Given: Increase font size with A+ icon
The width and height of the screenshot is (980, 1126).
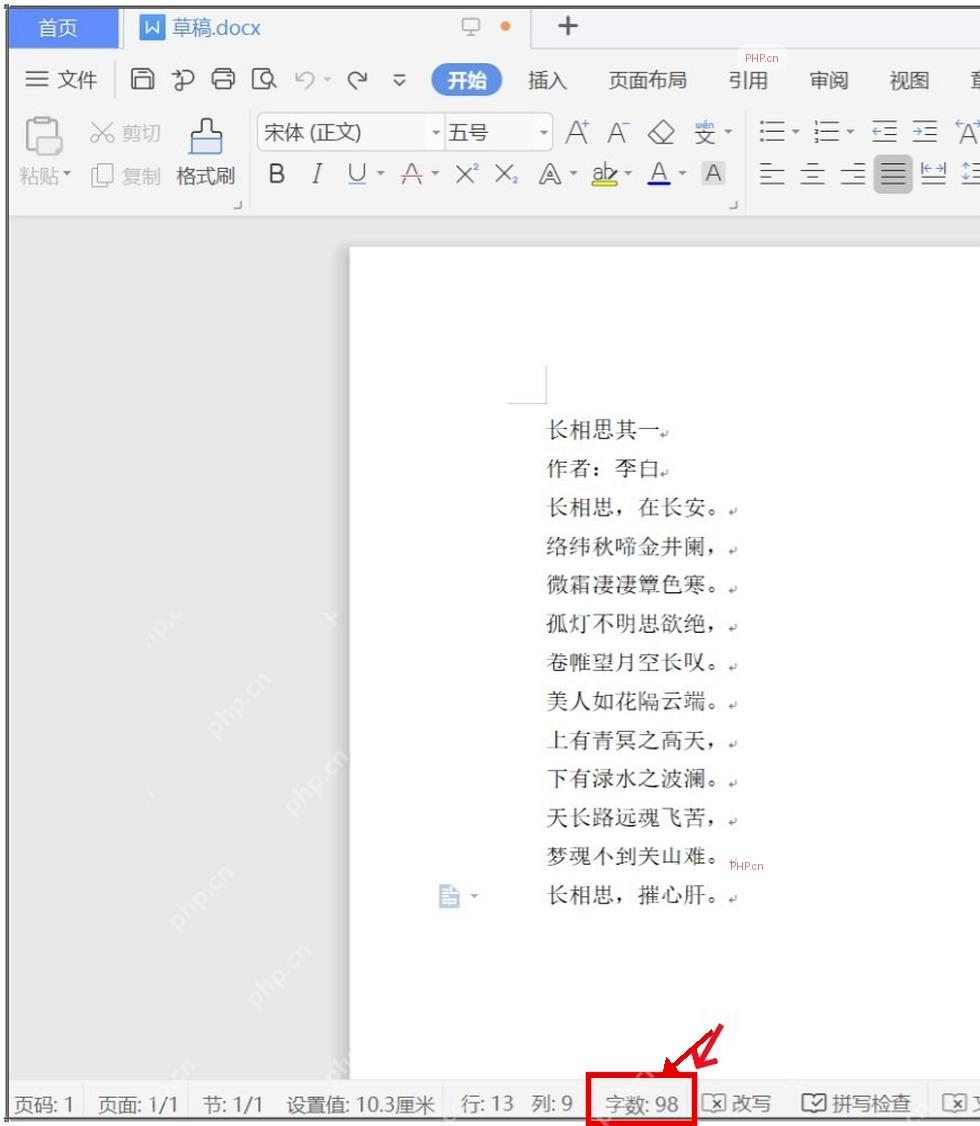Looking at the screenshot, I should 577,132.
